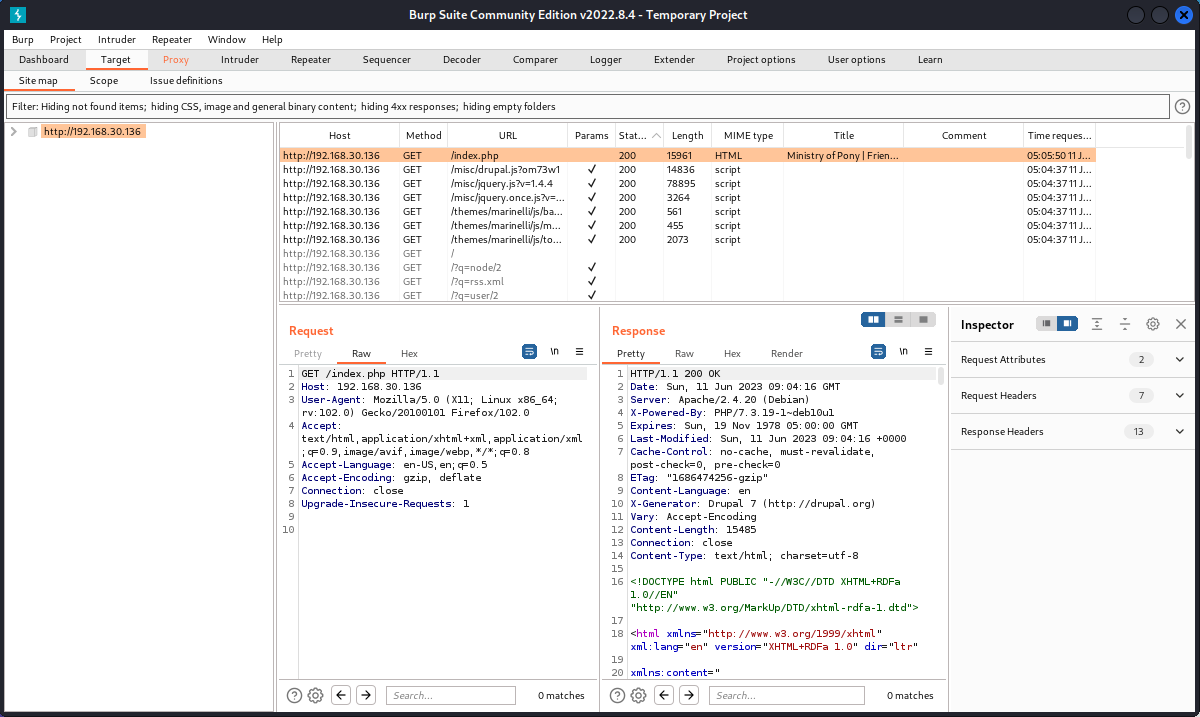Switch to tabbed request/response layout
The width and height of the screenshot is (1200, 717).
point(923,319)
